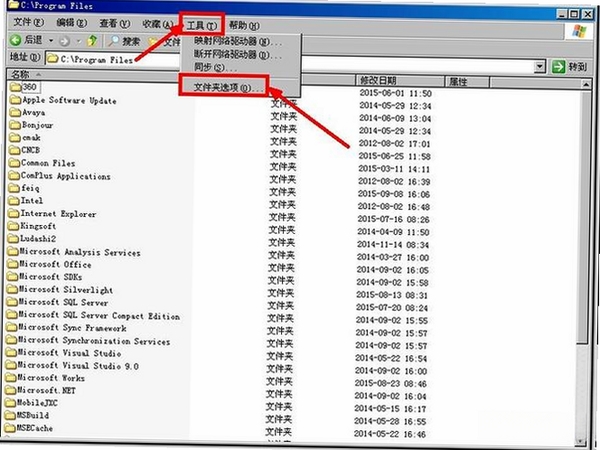
Task: Click the date 2015-06-01 11:50
Action: [396, 93]
